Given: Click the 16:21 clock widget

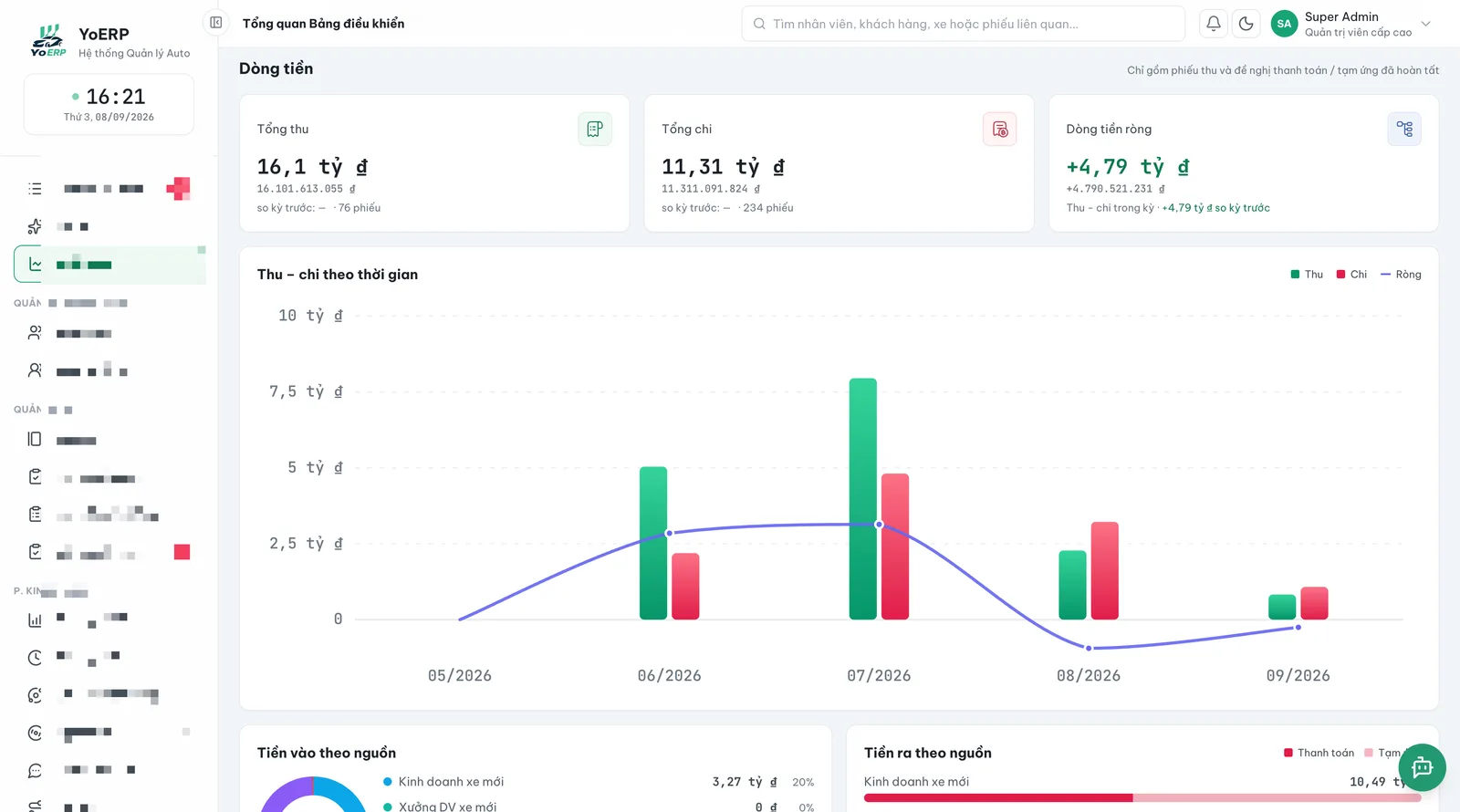Looking at the screenshot, I should coord(109,105).
